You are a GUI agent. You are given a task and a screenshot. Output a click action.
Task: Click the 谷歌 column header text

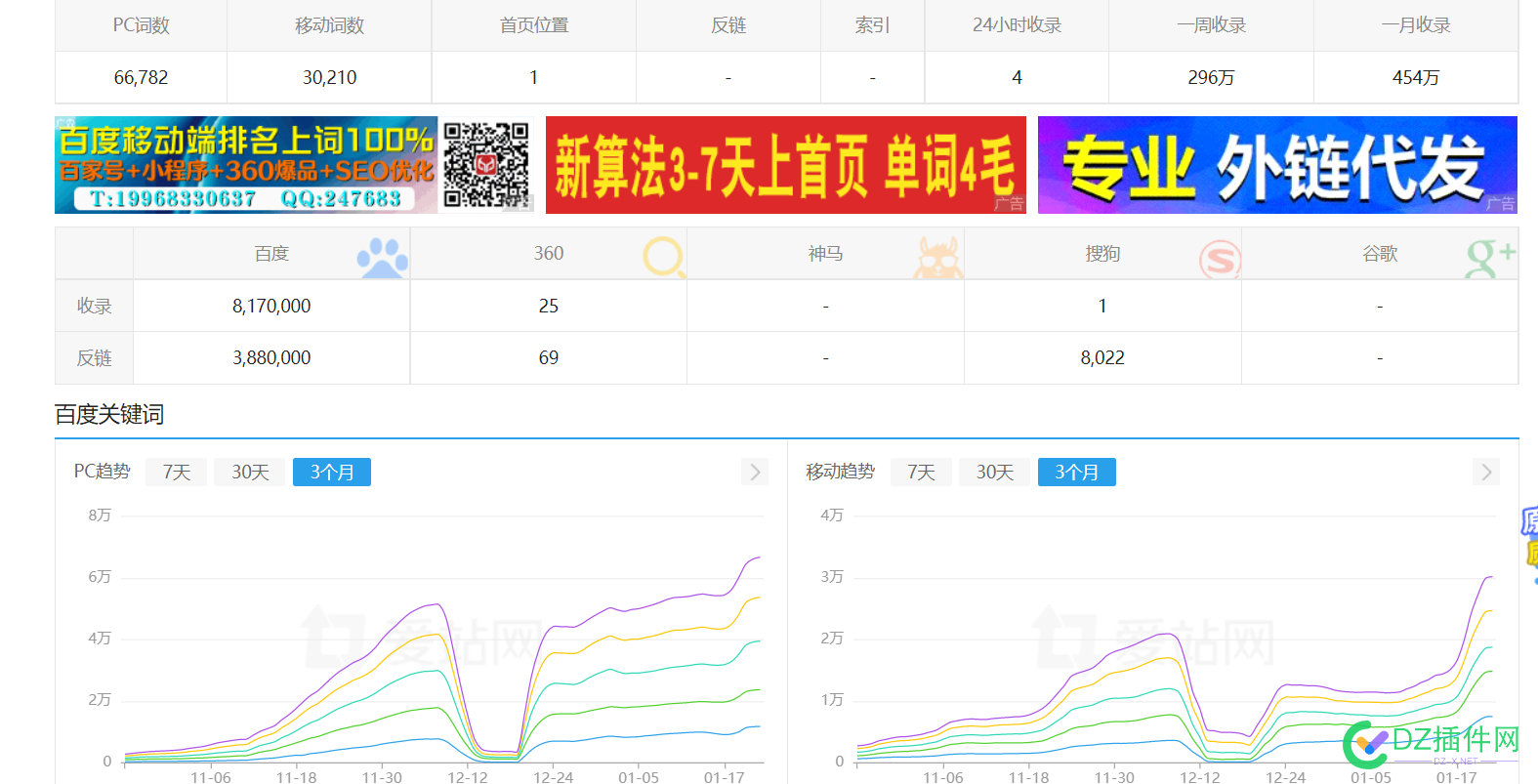click(1380, 254)
